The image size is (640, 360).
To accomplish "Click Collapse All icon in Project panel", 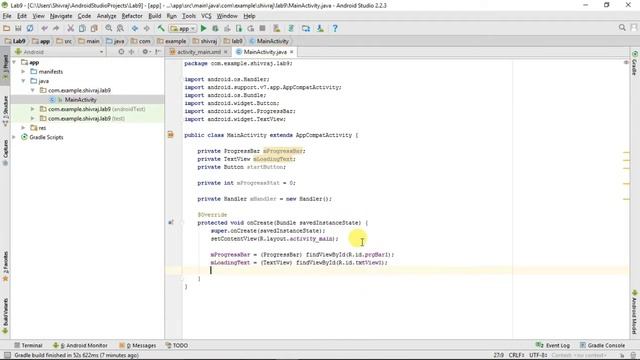I will pyautogui.click(x=131, y=52).
